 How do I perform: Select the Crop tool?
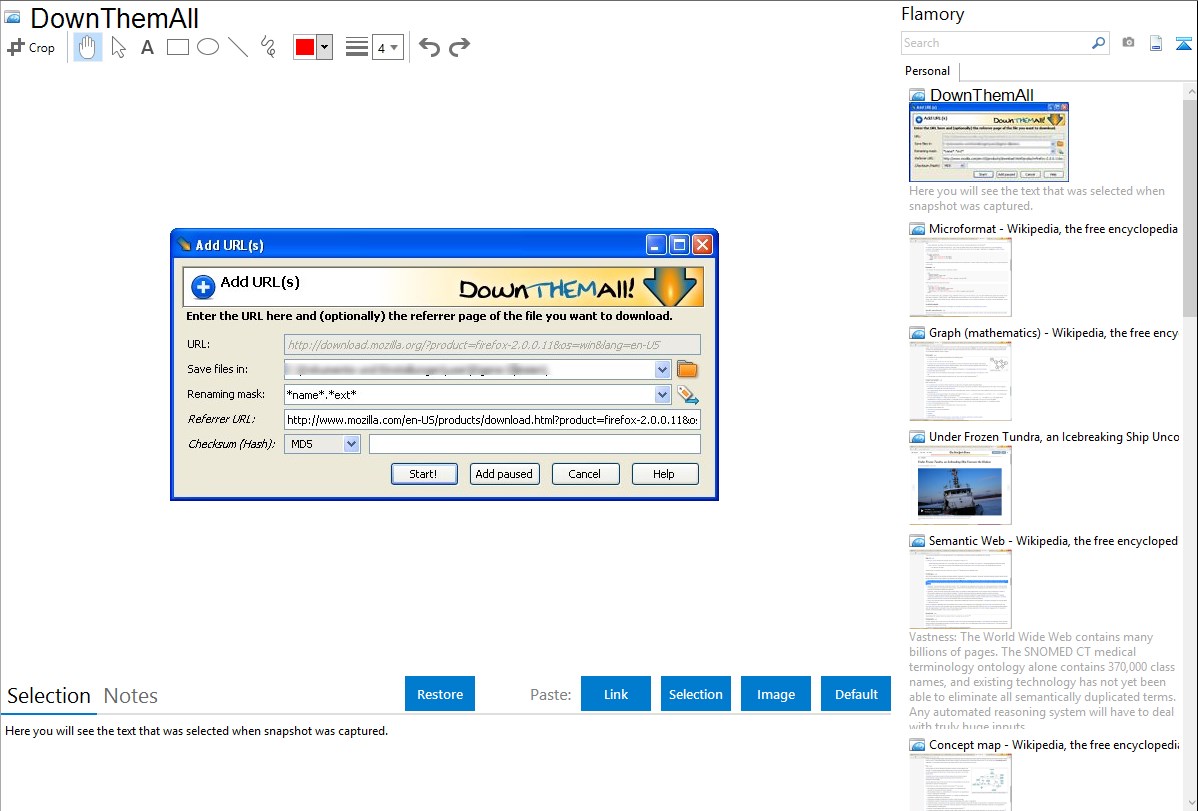tap(31, 47)
